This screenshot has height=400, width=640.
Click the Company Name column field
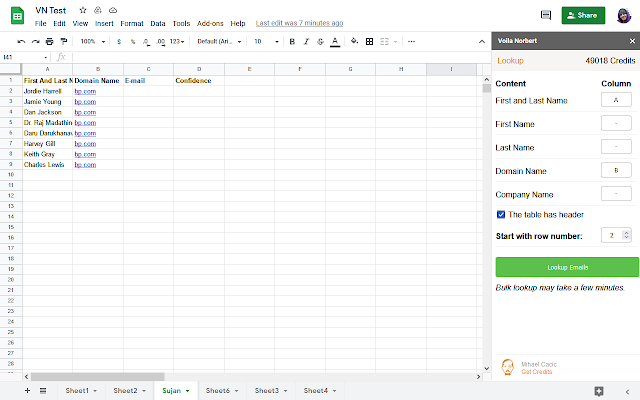click(x=616, y=193)
